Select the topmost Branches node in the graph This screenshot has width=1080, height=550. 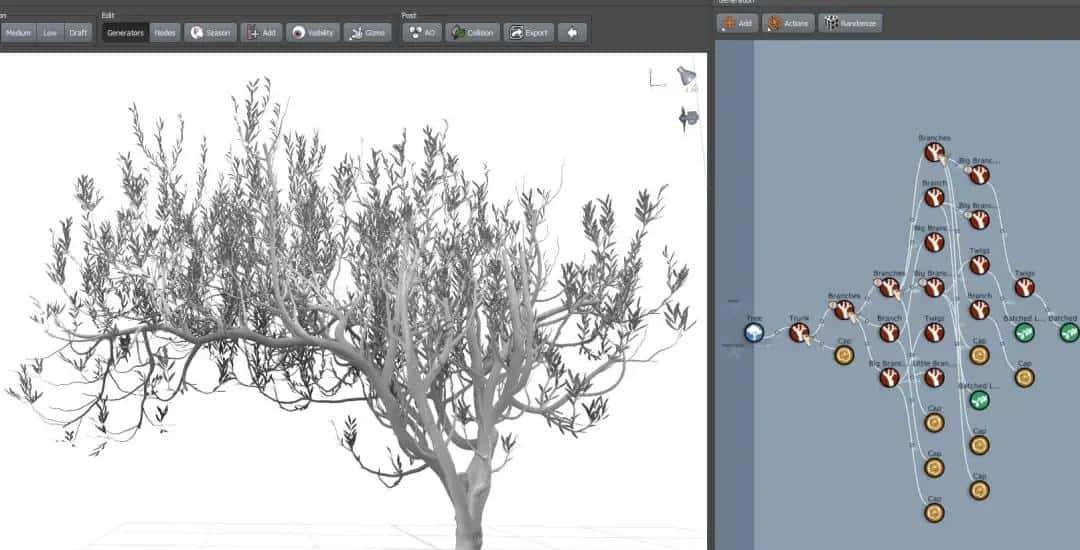click(934, 151)
